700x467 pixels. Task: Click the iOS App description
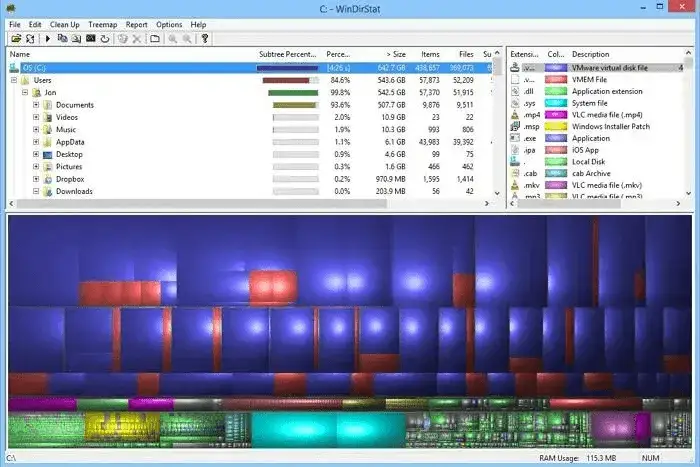[585, 150]
